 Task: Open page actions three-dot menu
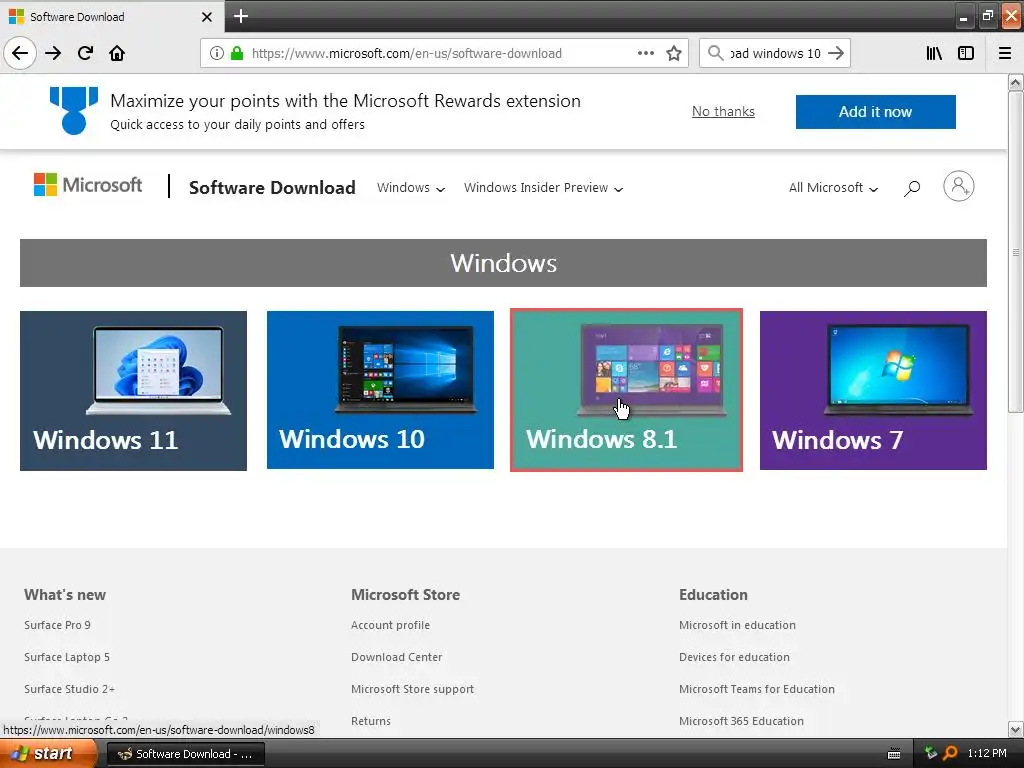(645, 53)
